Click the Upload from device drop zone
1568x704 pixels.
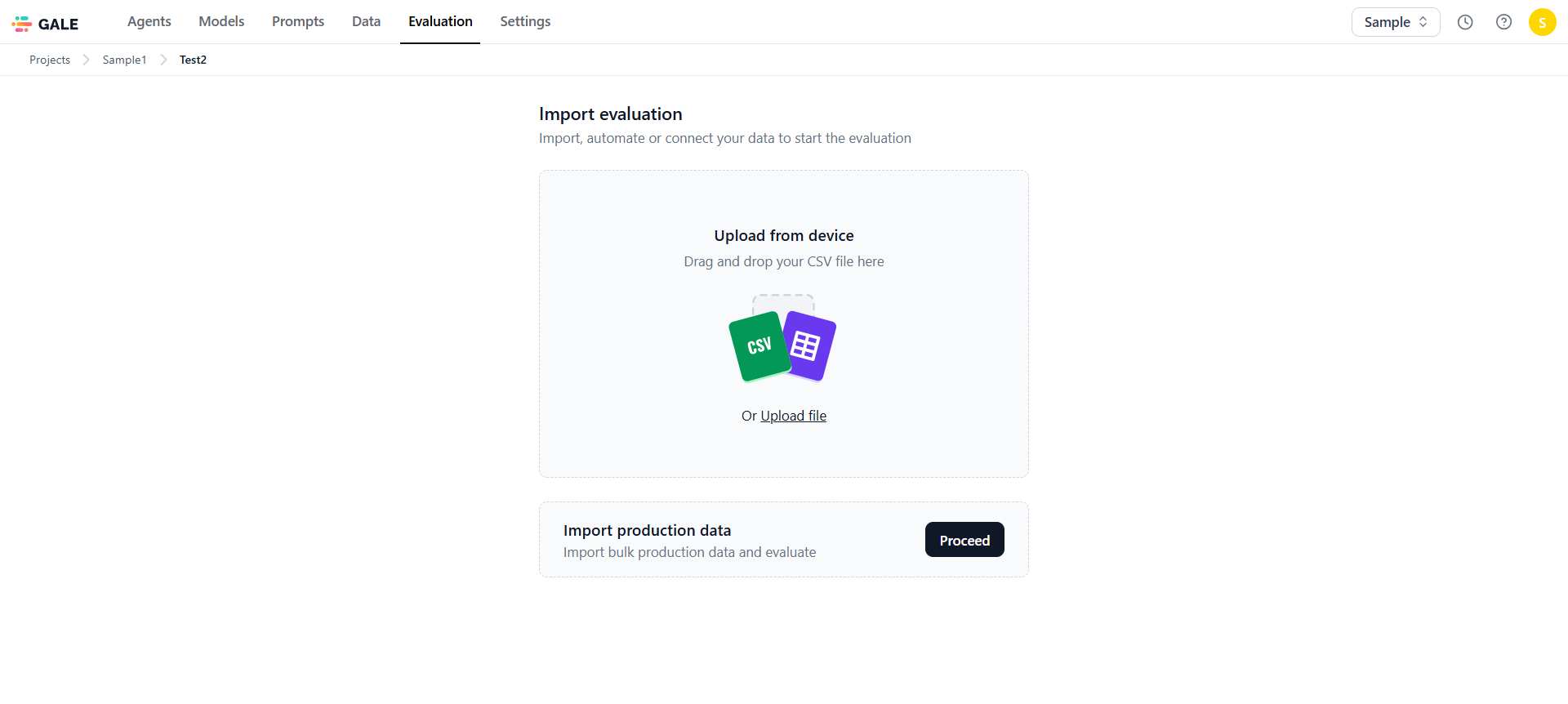pyautogui.click(x=784, y=323)
